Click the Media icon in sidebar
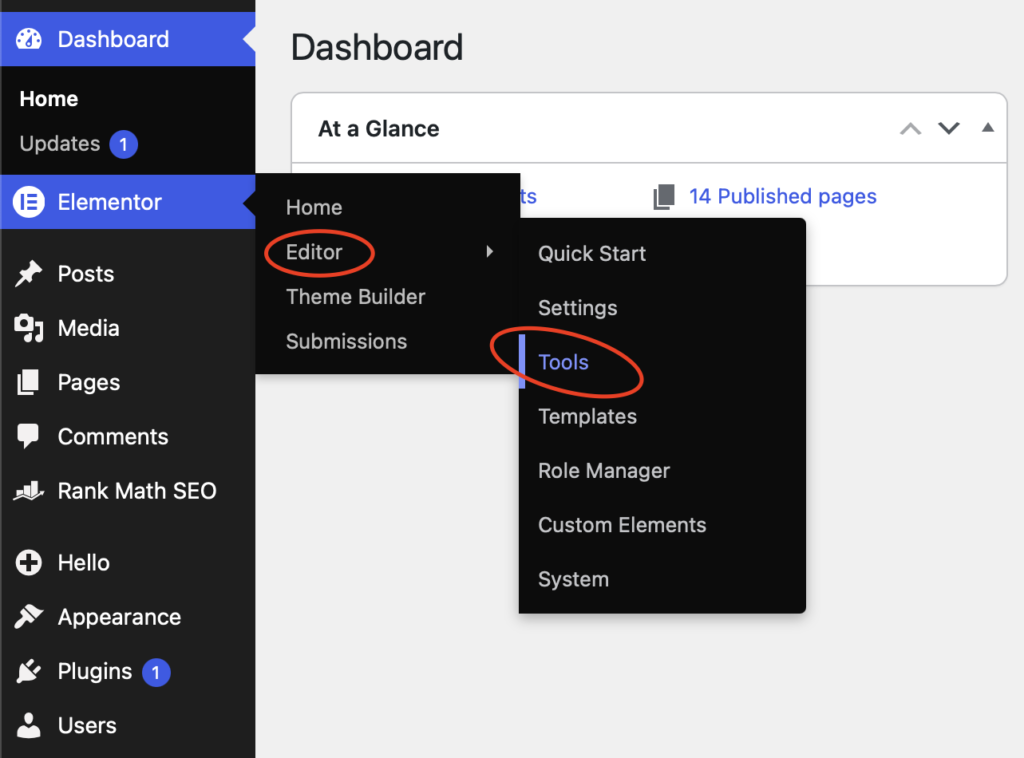The width and height of the screenshot is (1024, 758). (29, 328)
